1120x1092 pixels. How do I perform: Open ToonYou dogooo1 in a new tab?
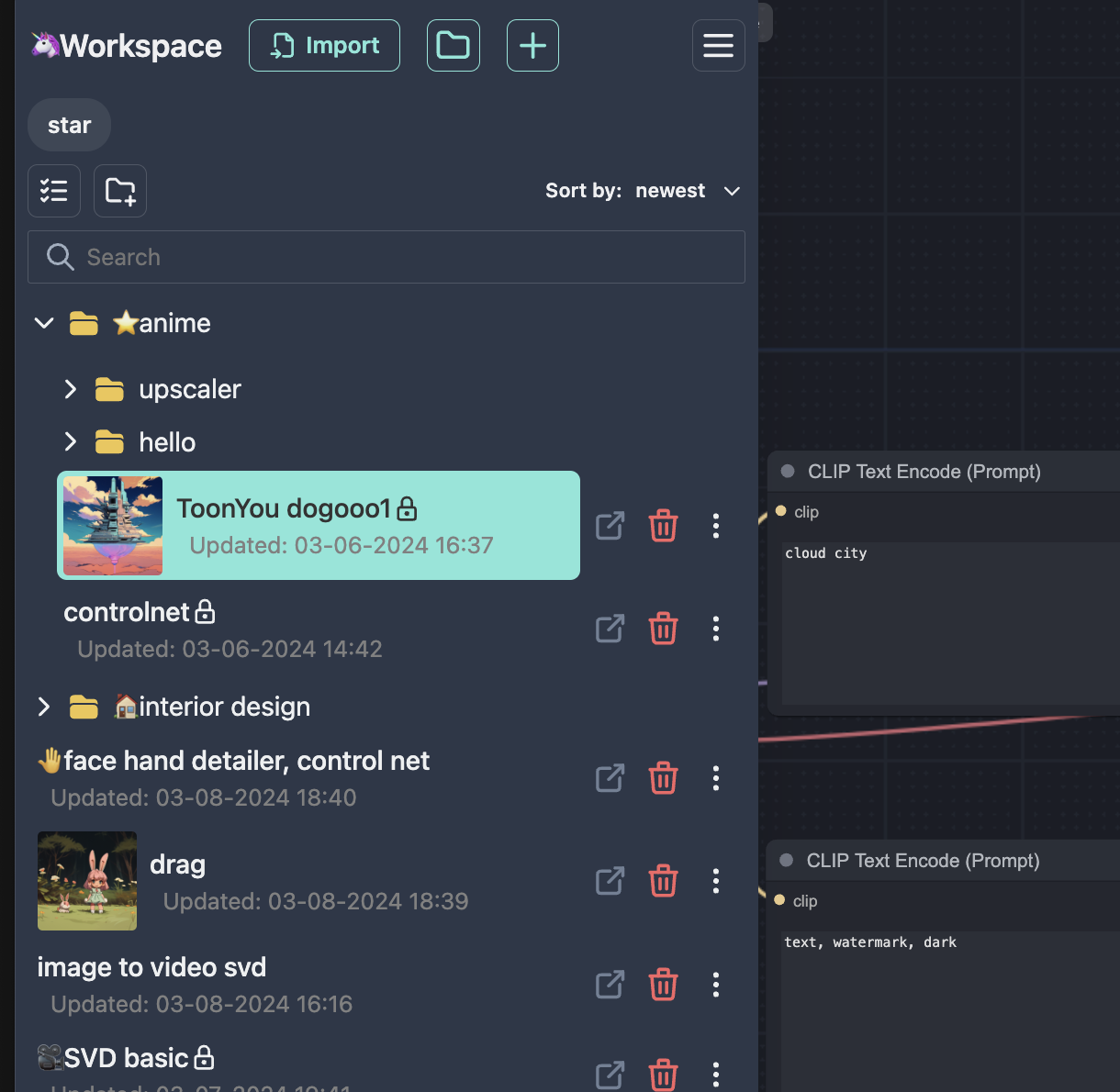[610, 526]
